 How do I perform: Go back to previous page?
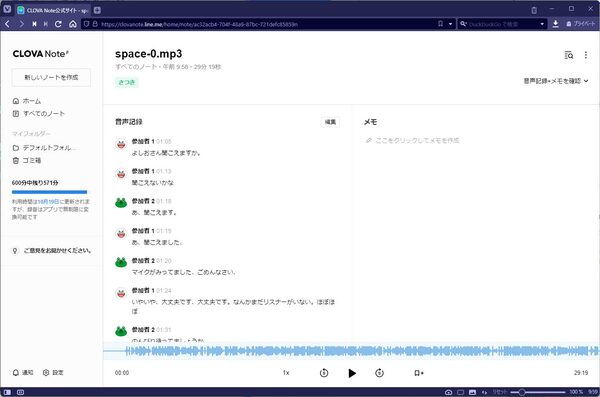(7, 24)
